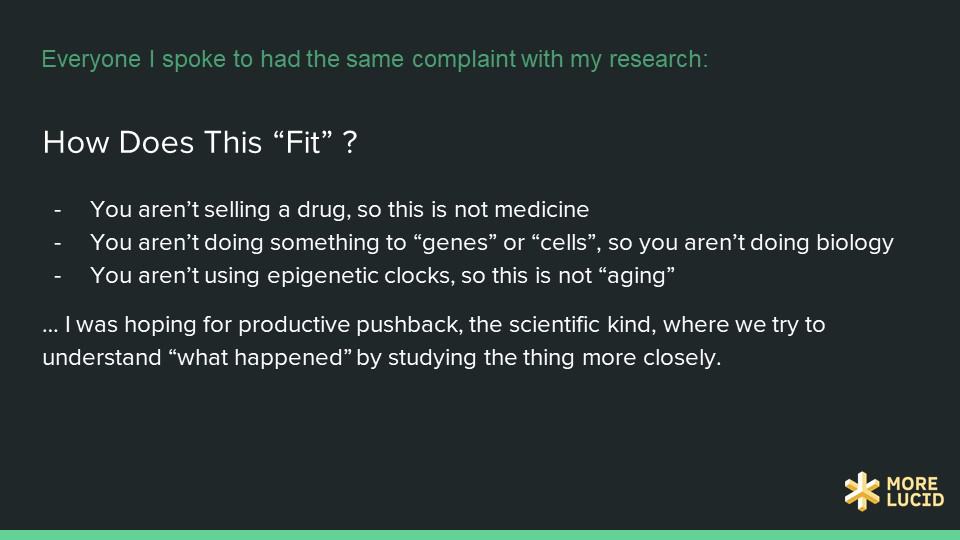Click the "MORE LUCID" logo text
The height and width of the screenshot is (540, 960).
(915, 491)
